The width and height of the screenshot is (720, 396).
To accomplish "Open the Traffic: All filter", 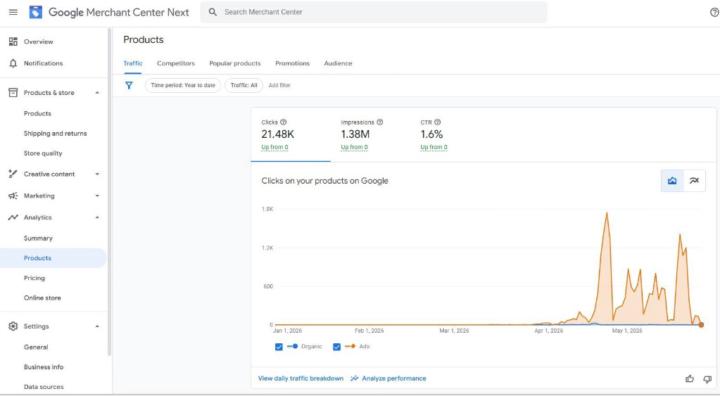I will tap(244, 85).
